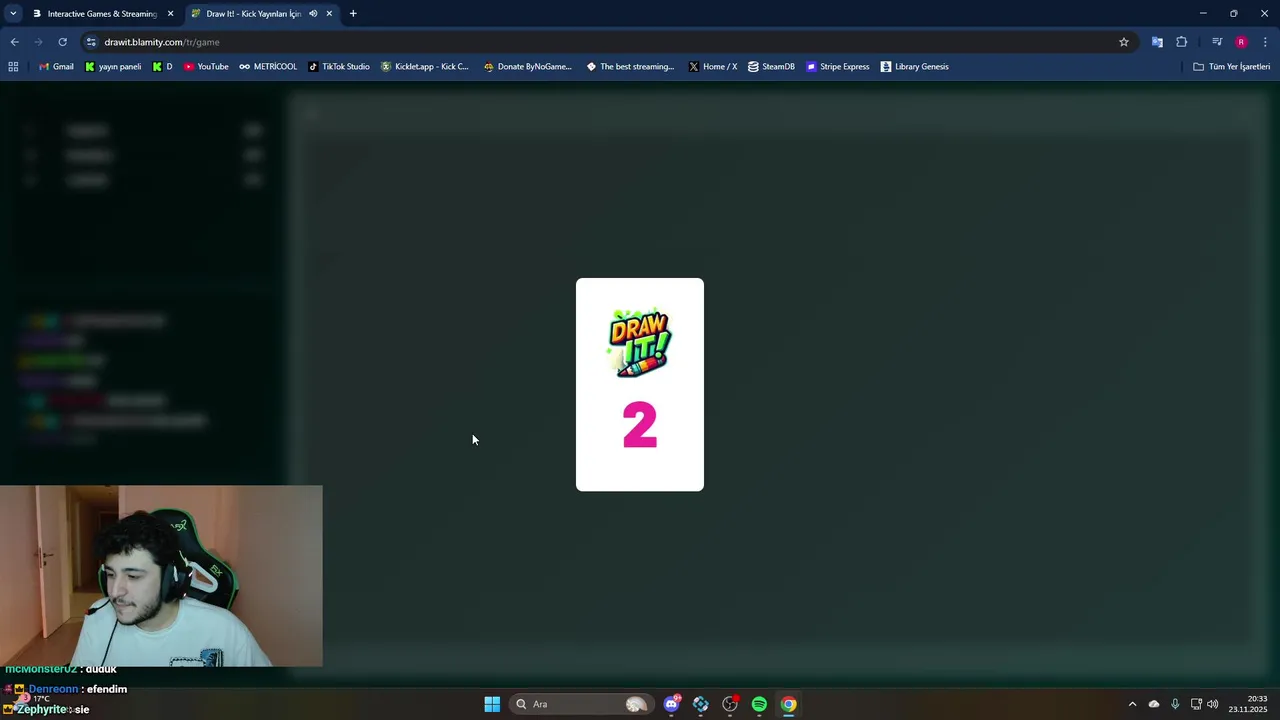The width and height of the screenshot is (1280, 720).
Task: View site information icon in address bar
Action: click(91, 42)
